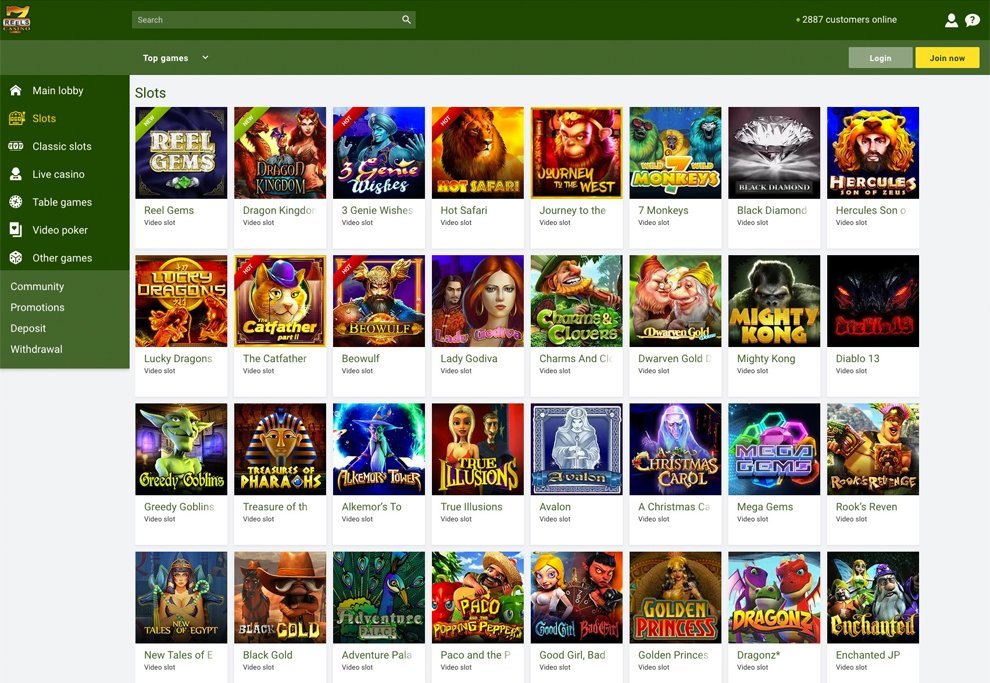Open the Lucky Dragons game thumbnail
Image resolution: width=990 pixels, height=683 pixels.
point(181,301)
